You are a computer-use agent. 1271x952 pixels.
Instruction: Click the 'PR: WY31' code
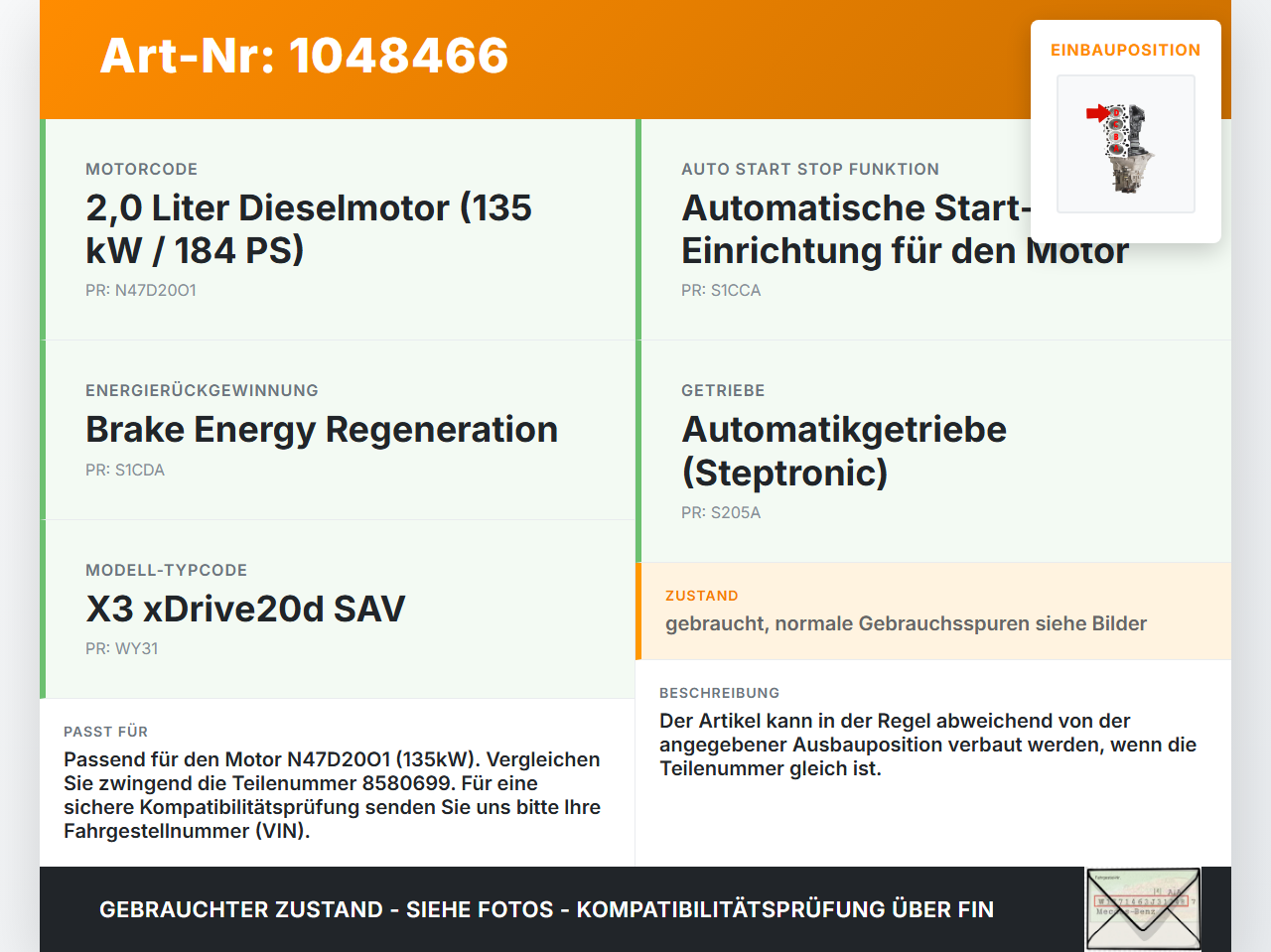coord(122,648)
